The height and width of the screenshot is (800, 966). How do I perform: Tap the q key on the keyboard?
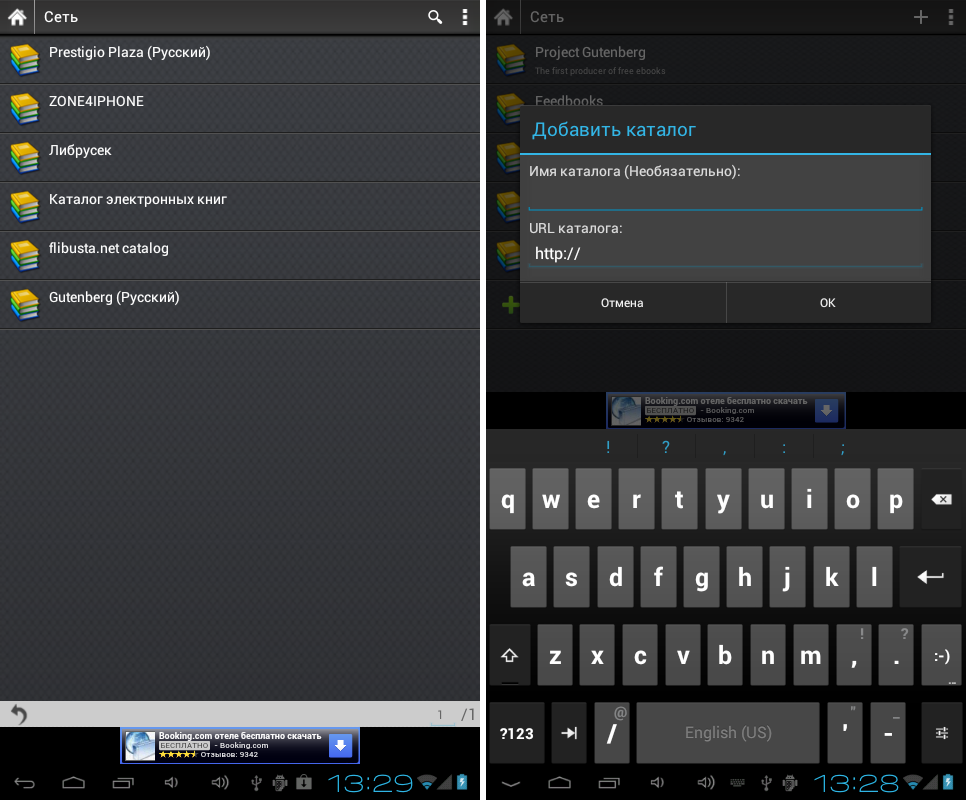click(x=508, y=499)
